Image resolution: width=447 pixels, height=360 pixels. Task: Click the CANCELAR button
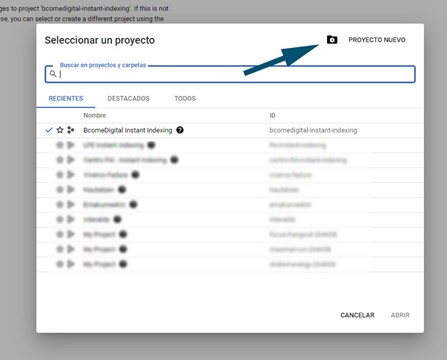tap(357, 315)
